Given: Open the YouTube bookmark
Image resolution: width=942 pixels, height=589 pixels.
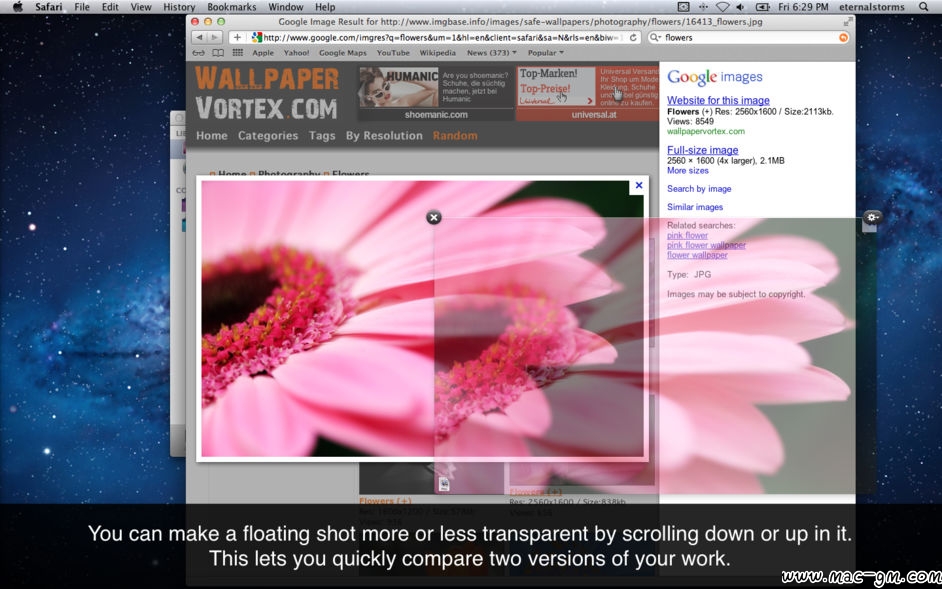Looking at the screenshot, I should click(393, 53).
